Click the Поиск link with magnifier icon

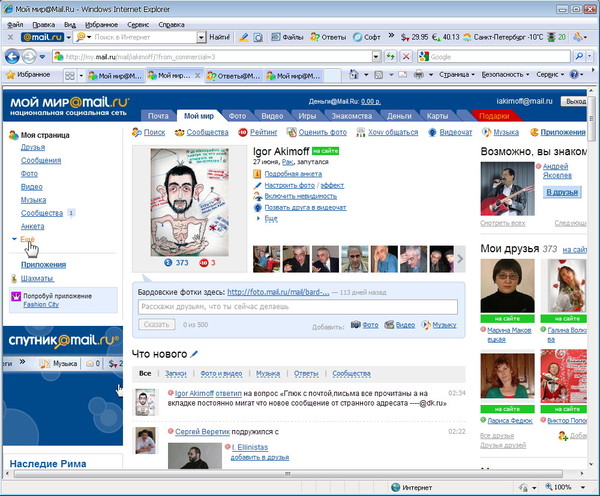pyautogui.click(x=149, y=132)
